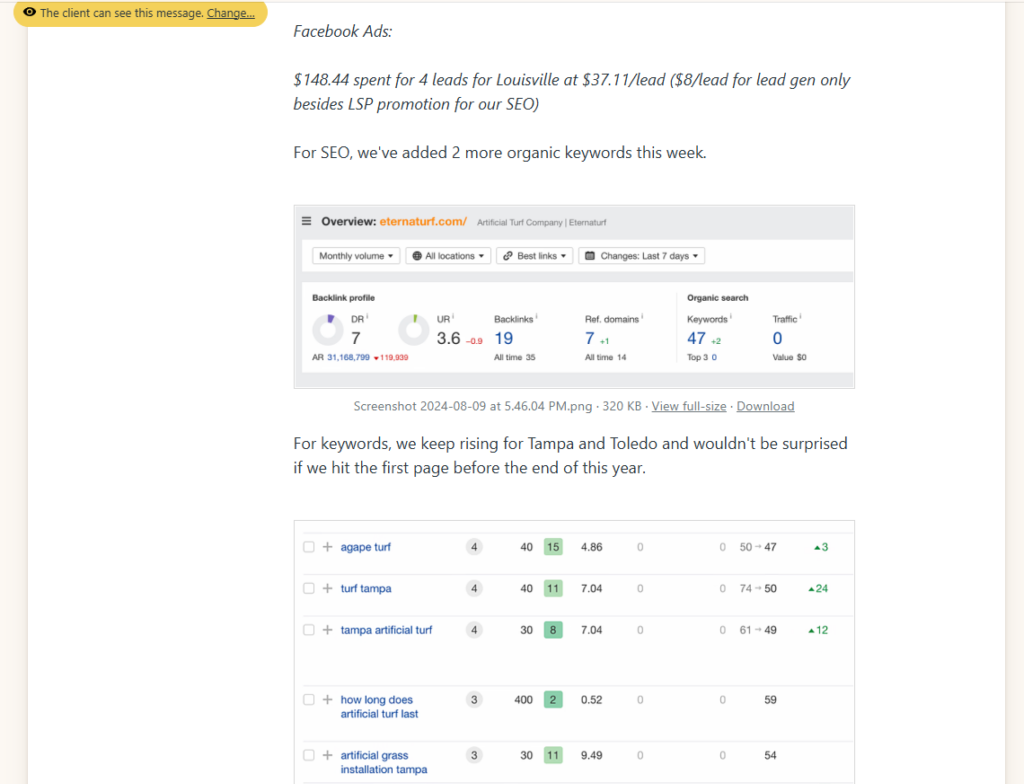Click the Download link below the screenshot
This screenshot has width=1024, height=784.
765,406
